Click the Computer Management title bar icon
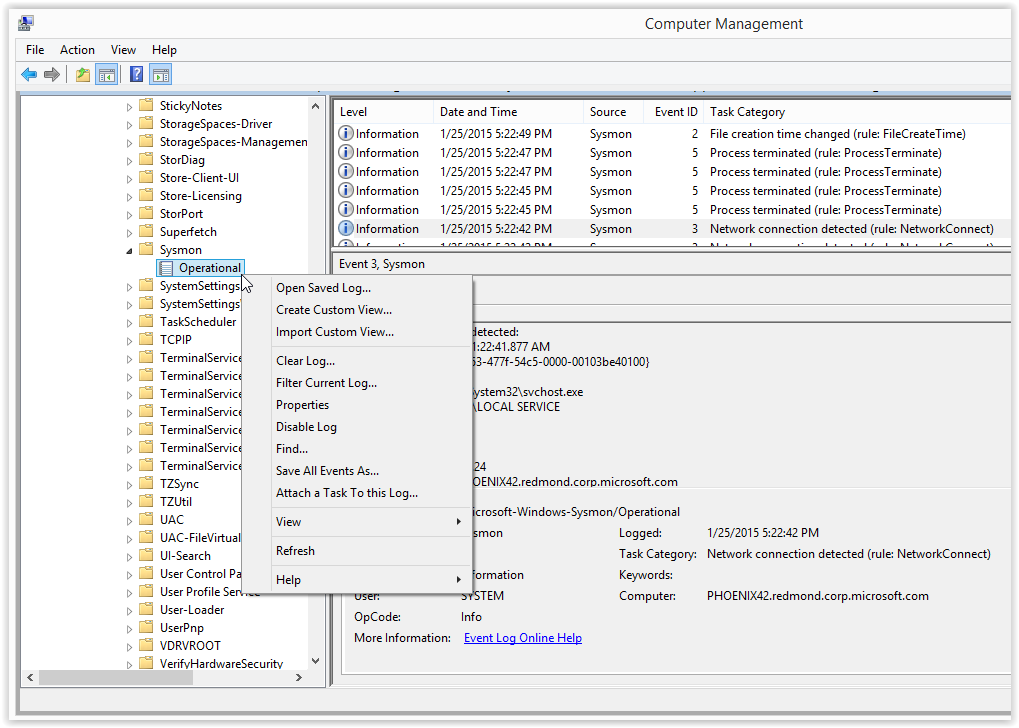This screenshot has height=728, width=1019. 26,23
